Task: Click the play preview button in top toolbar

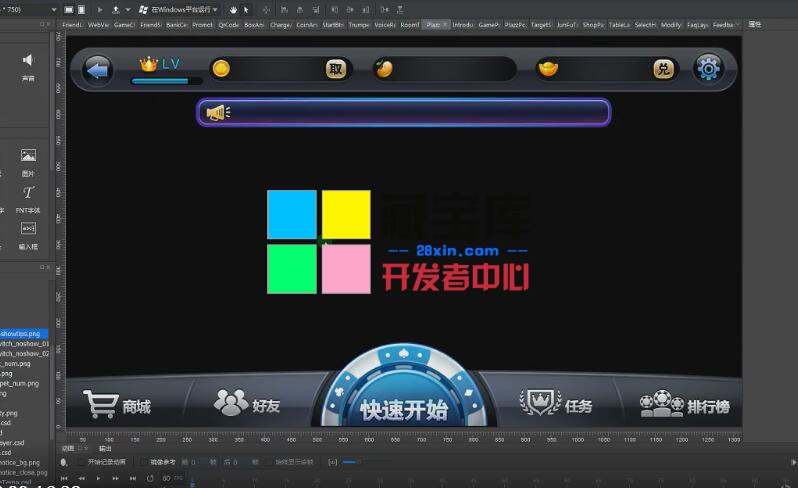Action: pyautogui.click(x=99, y=10)
